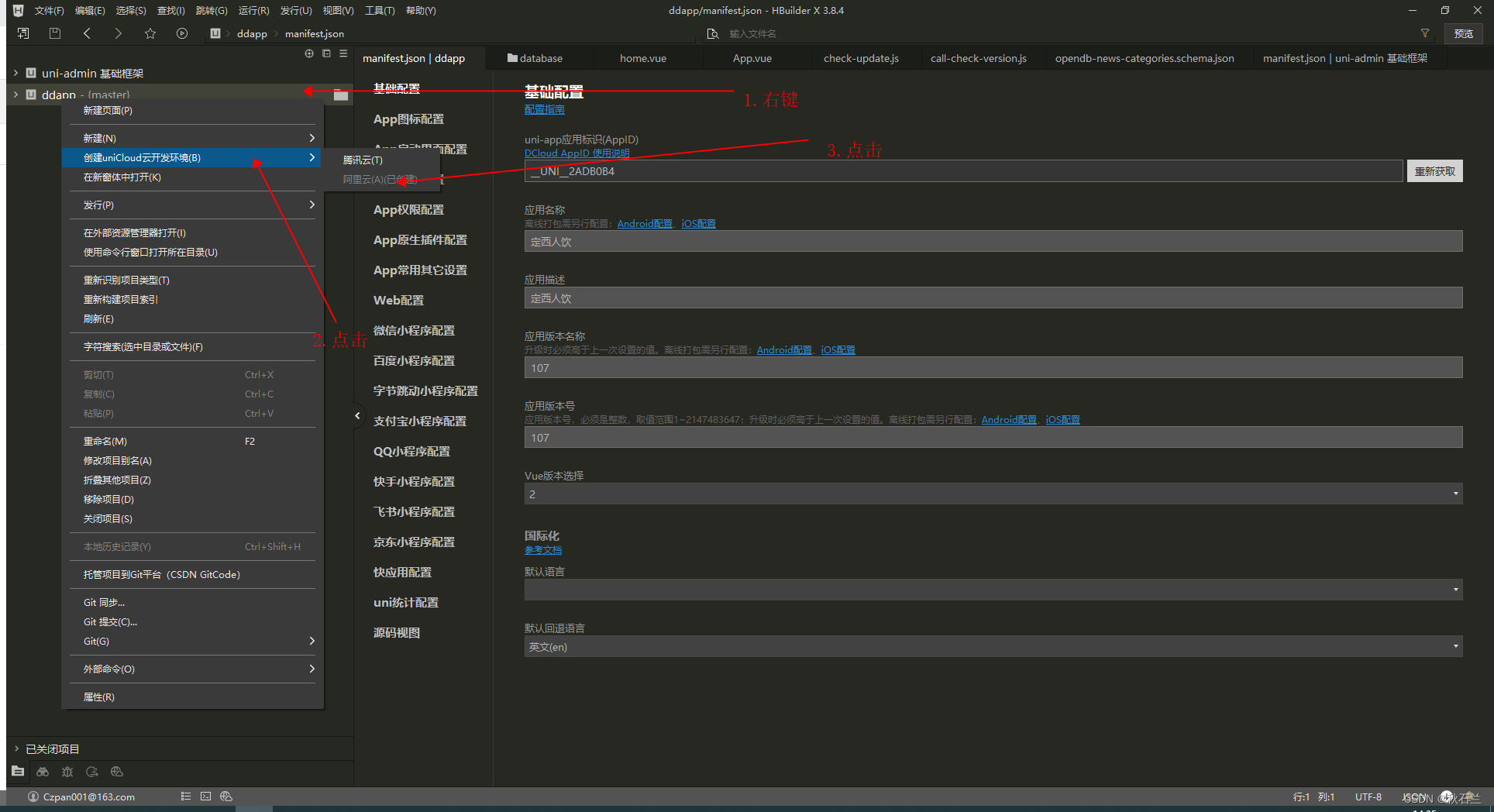Screen dimensions: 1494x812
Task: Expand the ddapp project tree
Action: [15, 95]
